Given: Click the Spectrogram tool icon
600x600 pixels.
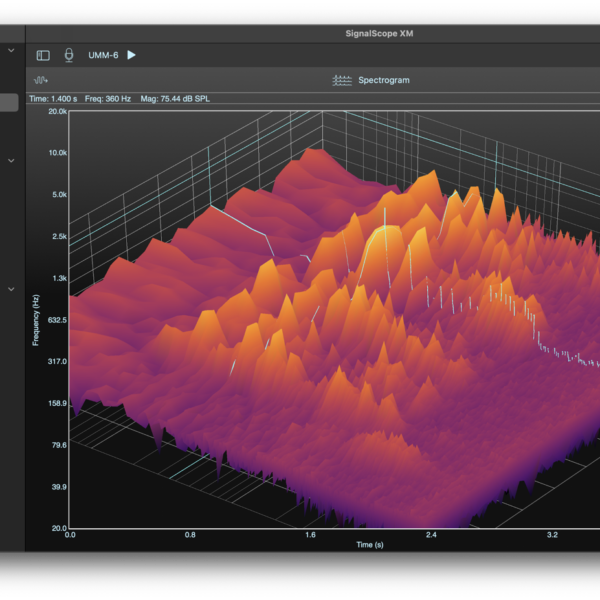Looking at the screenshot, I should [342, 80].
